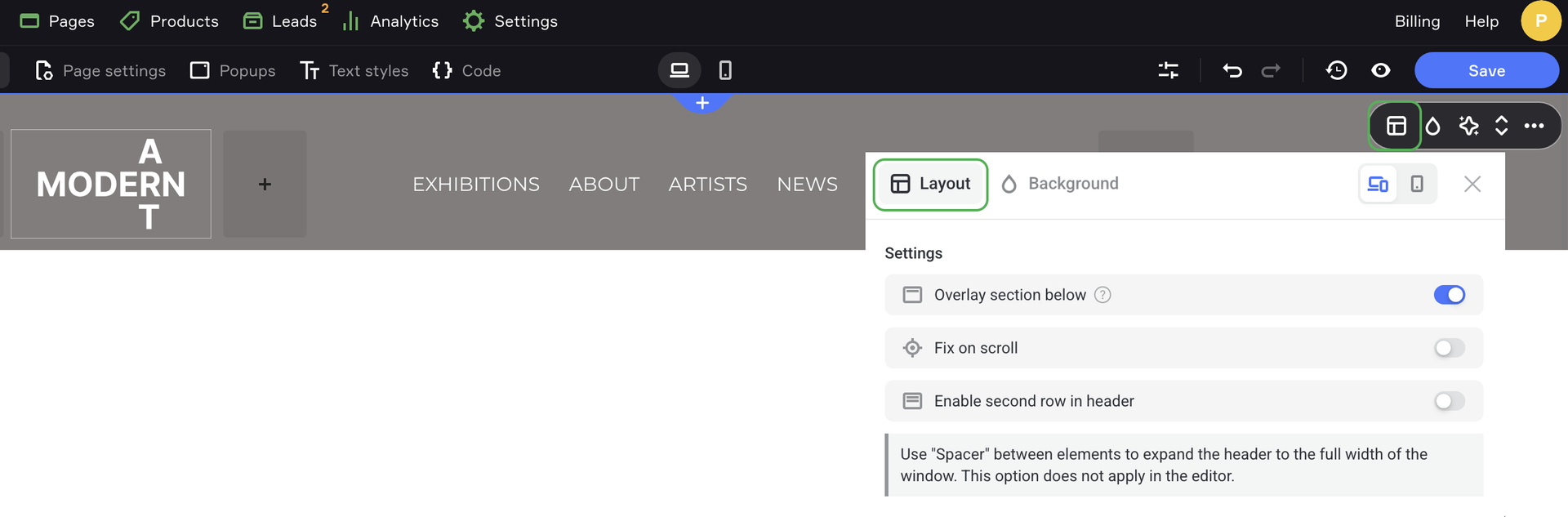The image size is (1568, 517).
Task: Switch to mobile view in top toolbar
Action: click(x=724, y=71)
